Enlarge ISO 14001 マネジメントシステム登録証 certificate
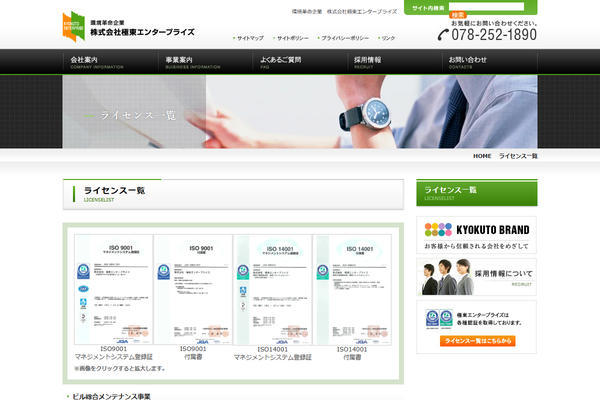The height and width of the screenshot is (400, 600). [272, 290]
